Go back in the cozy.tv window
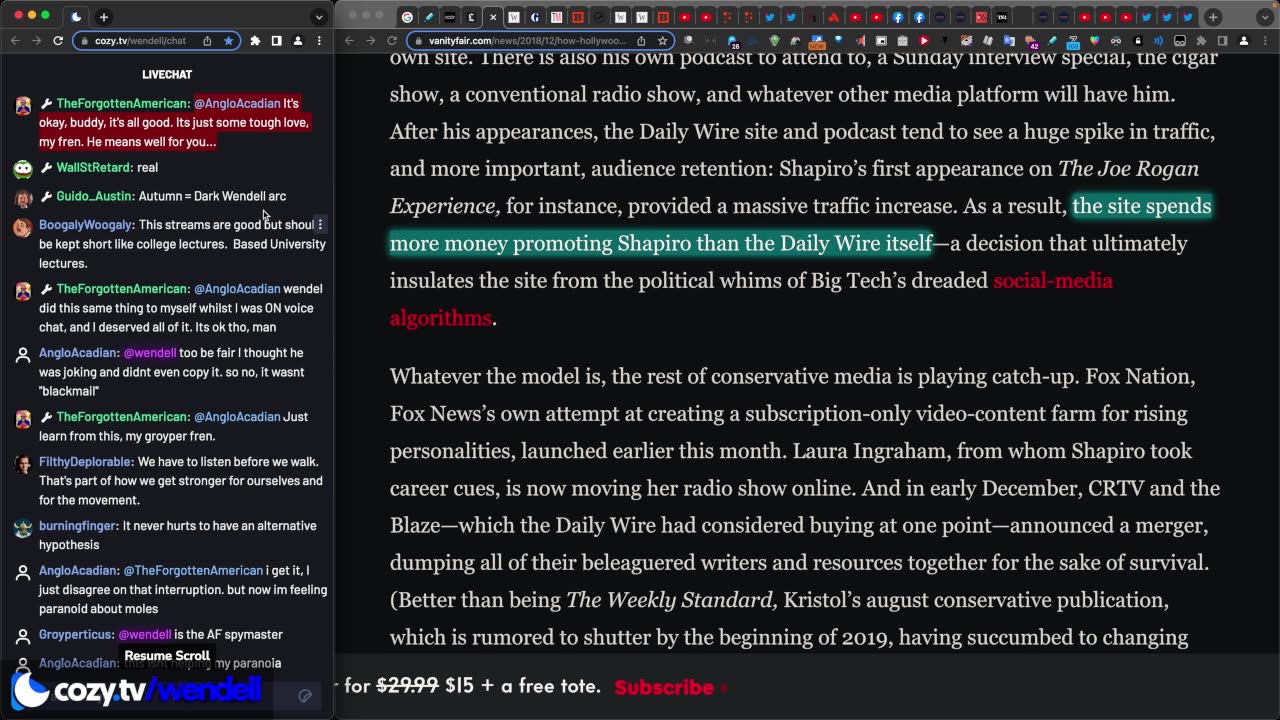This screenshot has height=720, width=1280. pos(15,41)
